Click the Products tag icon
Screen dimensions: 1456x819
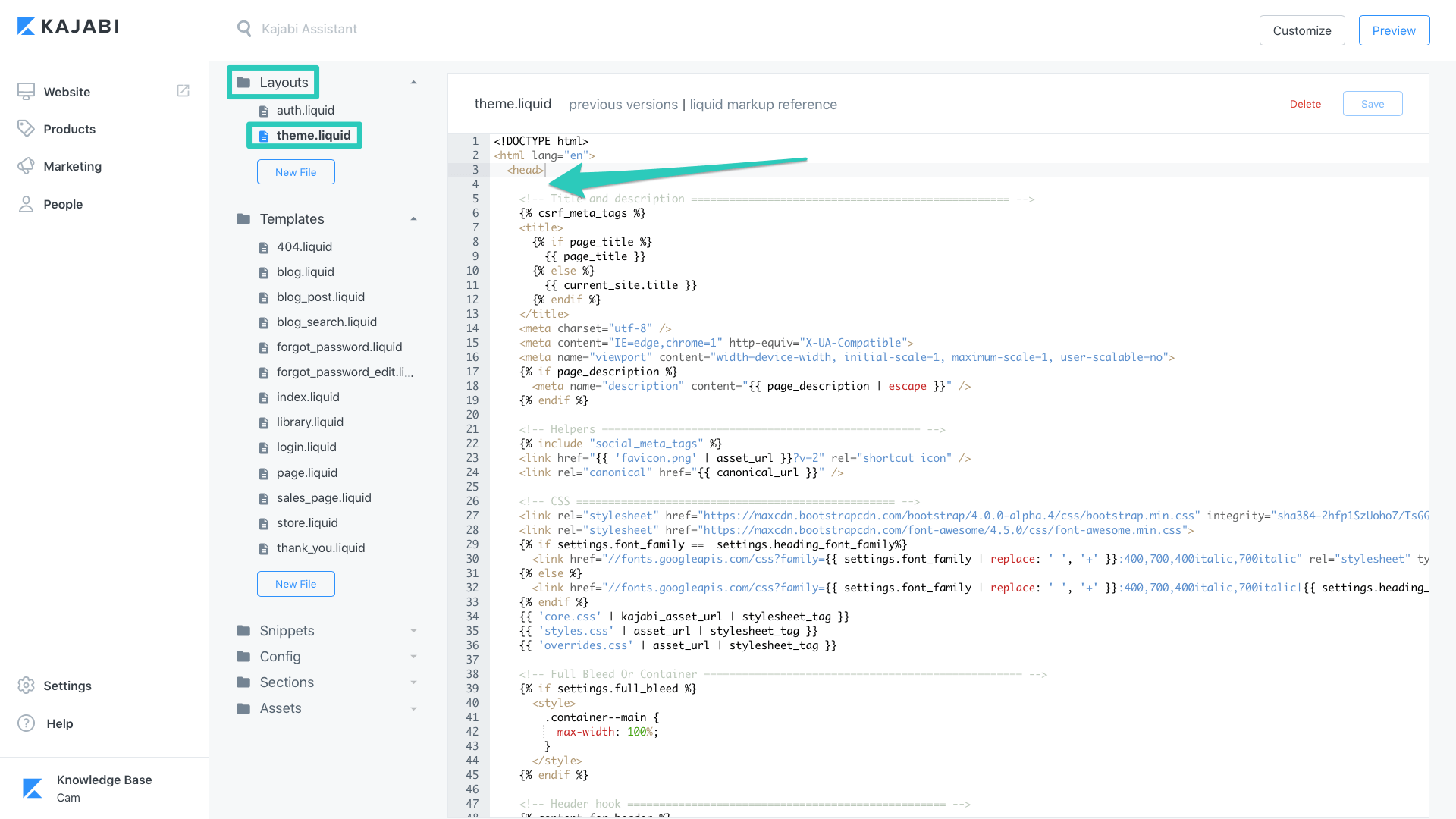[26, 129]
